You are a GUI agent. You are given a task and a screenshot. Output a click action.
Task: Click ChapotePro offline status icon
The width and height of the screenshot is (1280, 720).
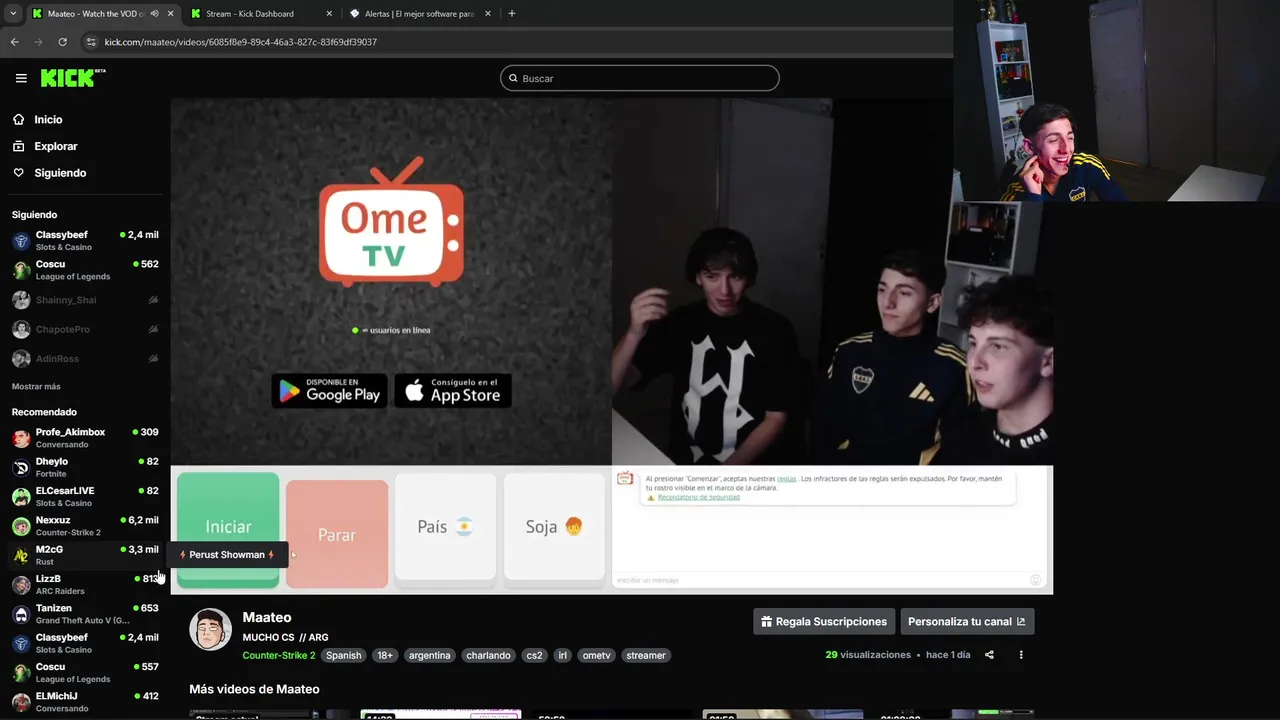coord(153,329)
